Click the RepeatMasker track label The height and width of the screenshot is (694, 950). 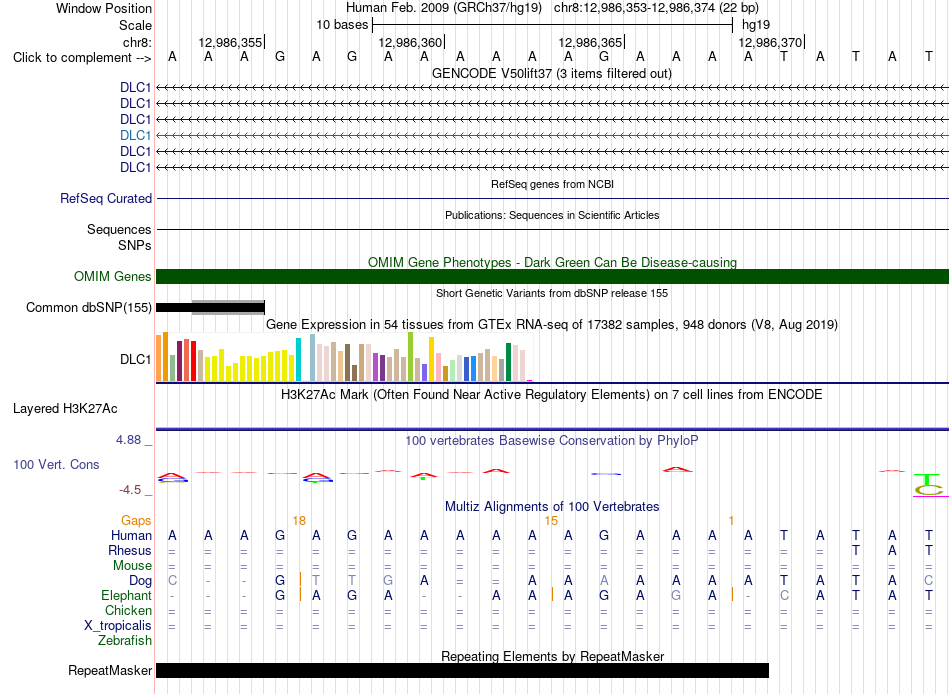pos(110,670)
